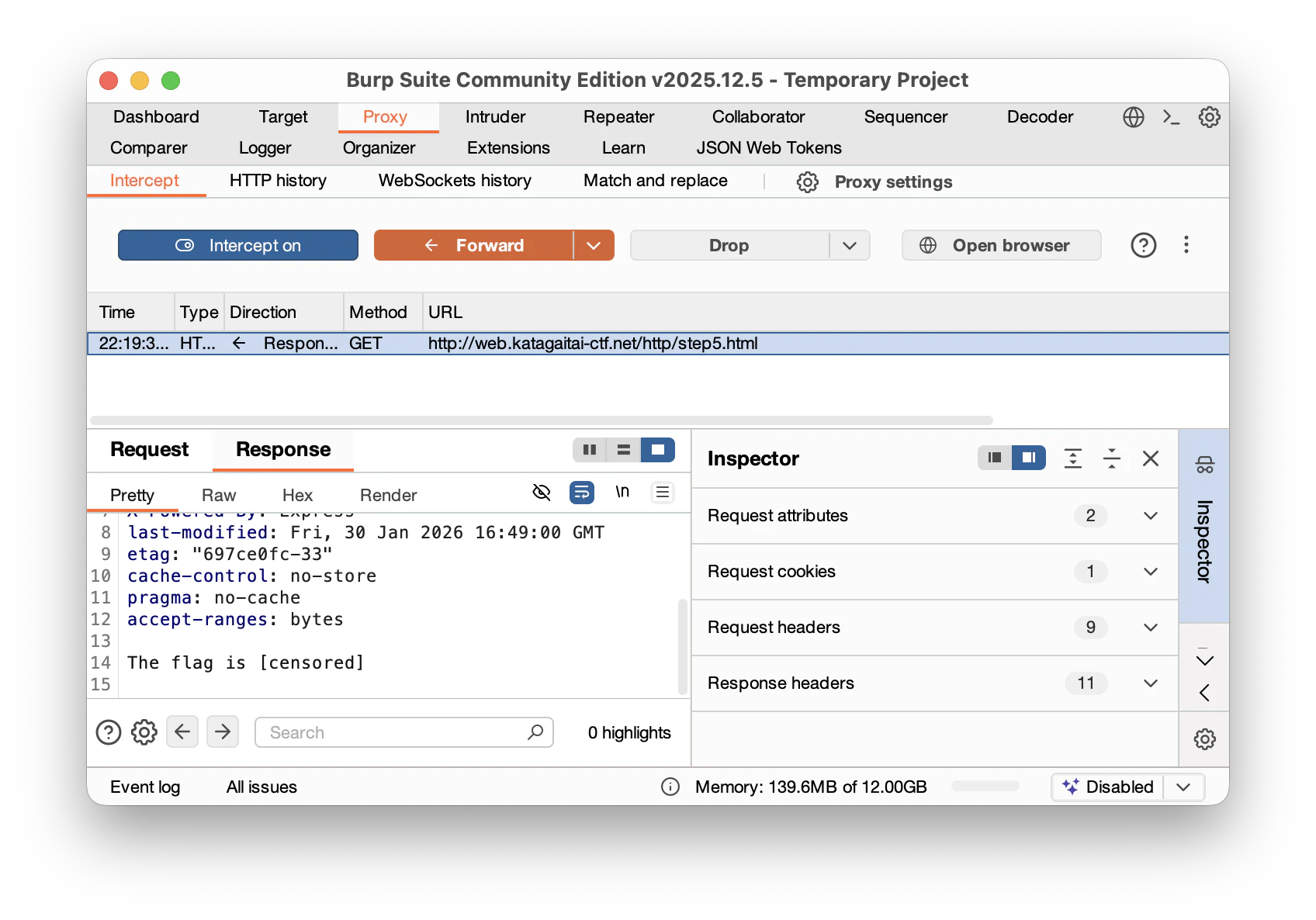
Task: Open the HTTP history sub-tab
Action: 278,181
